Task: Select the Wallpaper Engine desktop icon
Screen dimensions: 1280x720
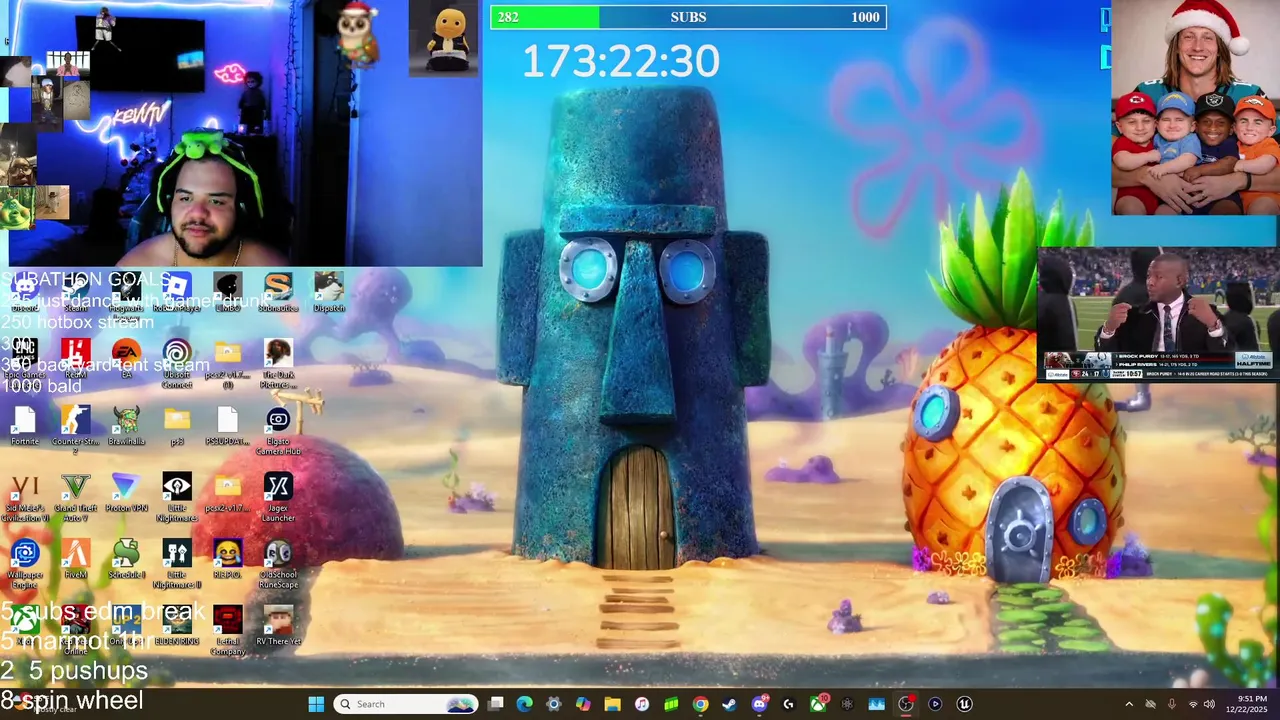Action: coord(24,564)
